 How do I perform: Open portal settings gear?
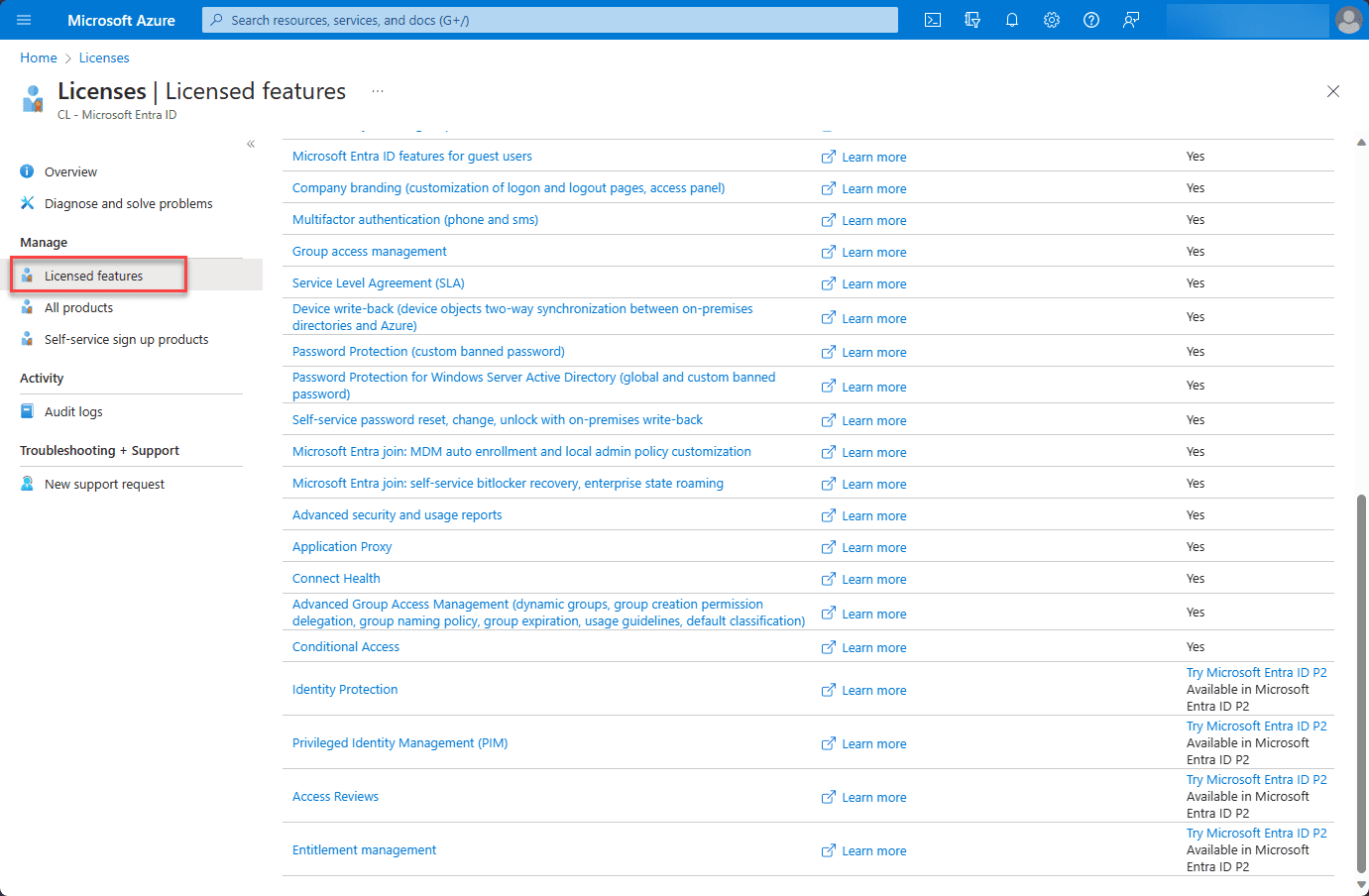pos(1052,20)
